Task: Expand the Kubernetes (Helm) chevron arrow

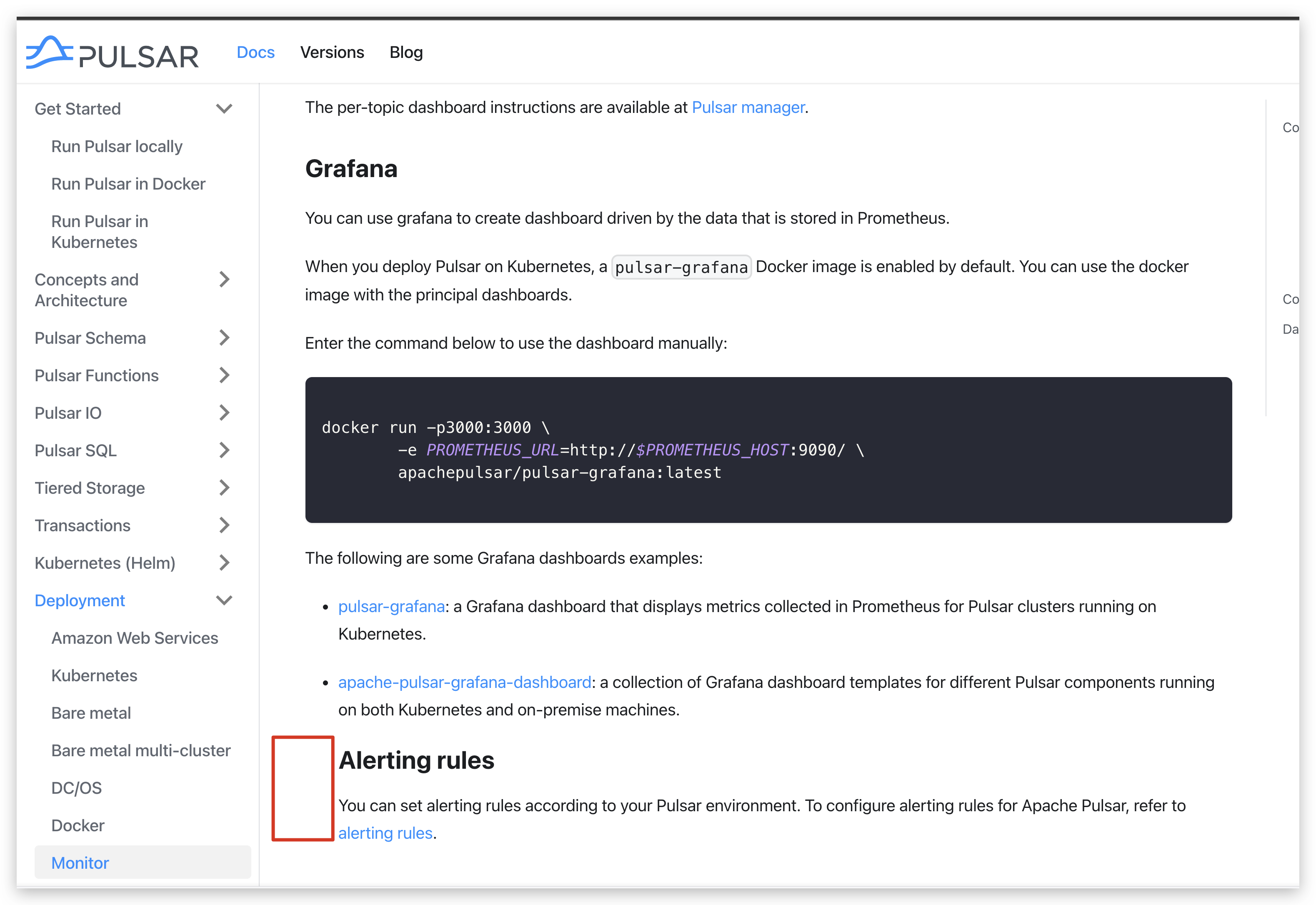Action: 225,562
